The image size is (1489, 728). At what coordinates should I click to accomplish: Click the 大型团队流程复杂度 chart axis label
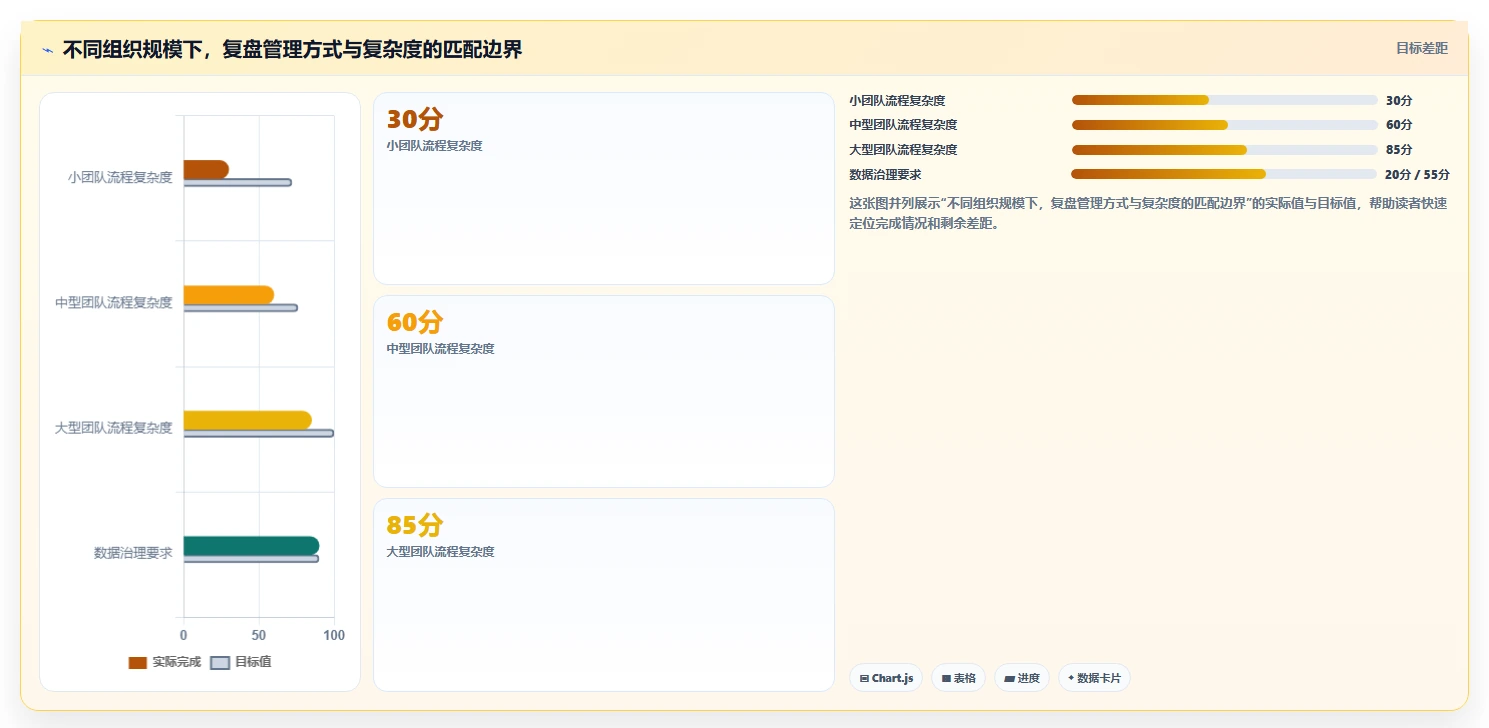[114, 428]
